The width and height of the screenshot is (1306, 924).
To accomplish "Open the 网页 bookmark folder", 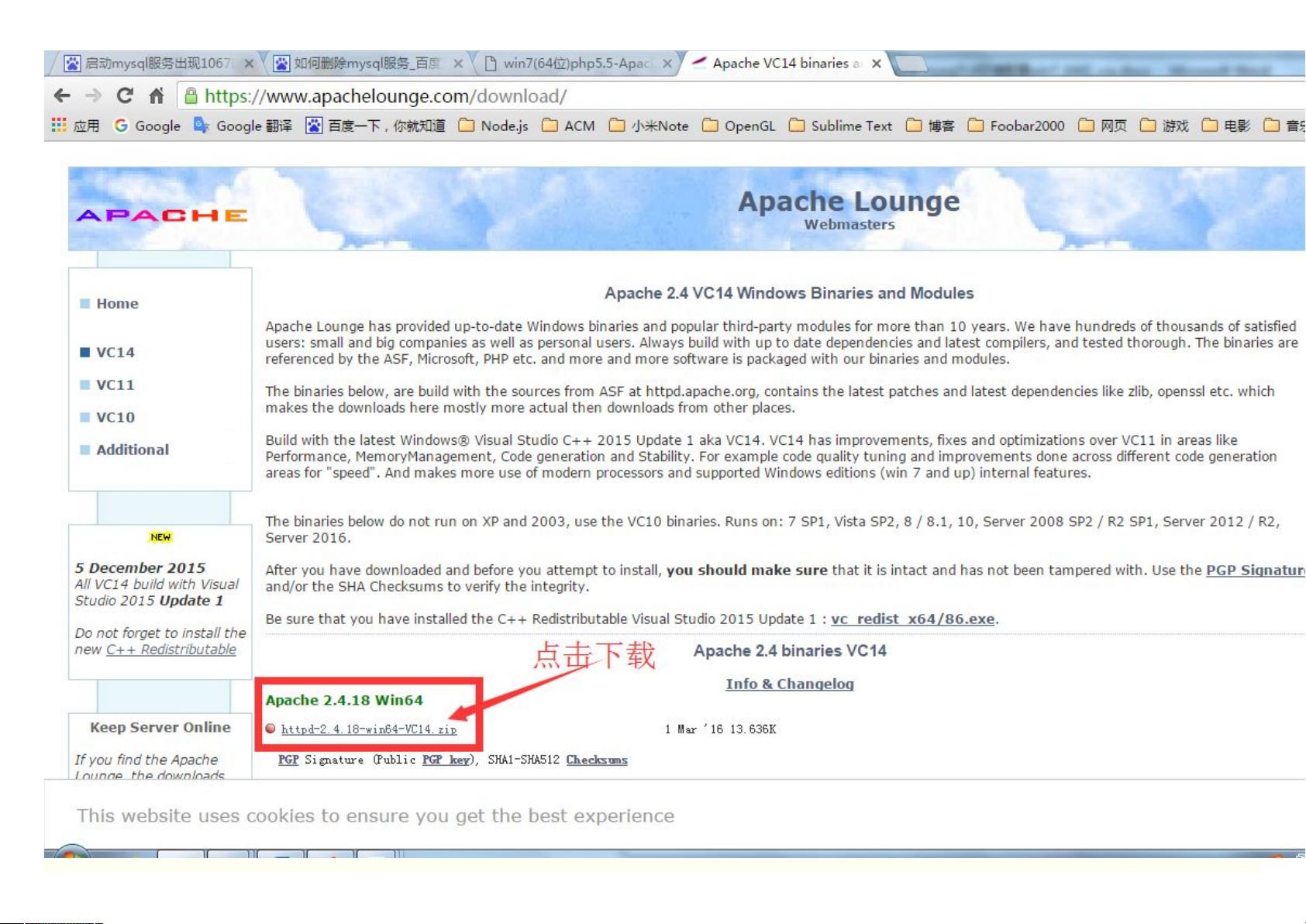I will [x=1103, y=126].
